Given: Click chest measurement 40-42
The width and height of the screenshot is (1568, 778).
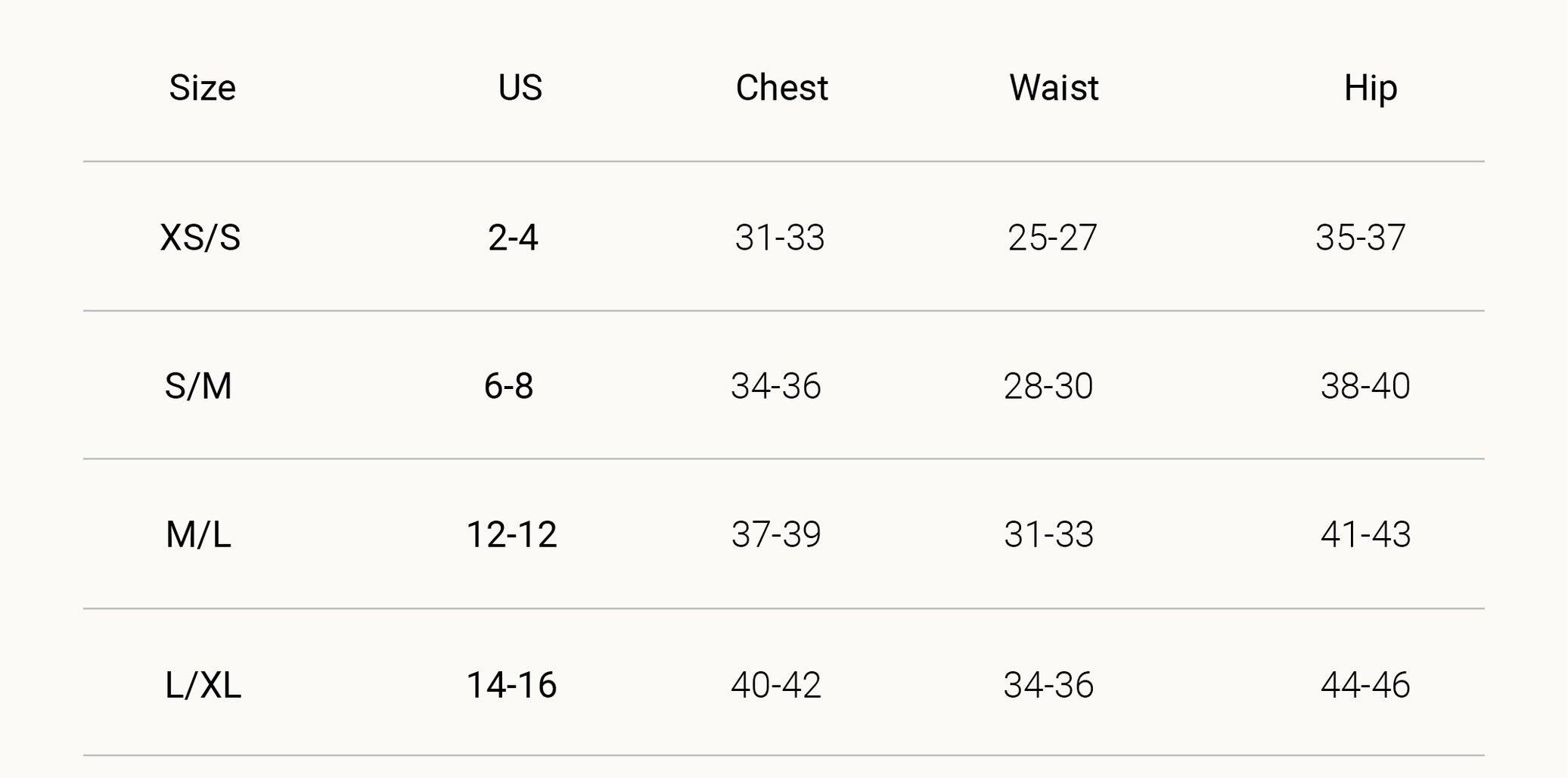Looking at the screenshot, I should [776, 685].
